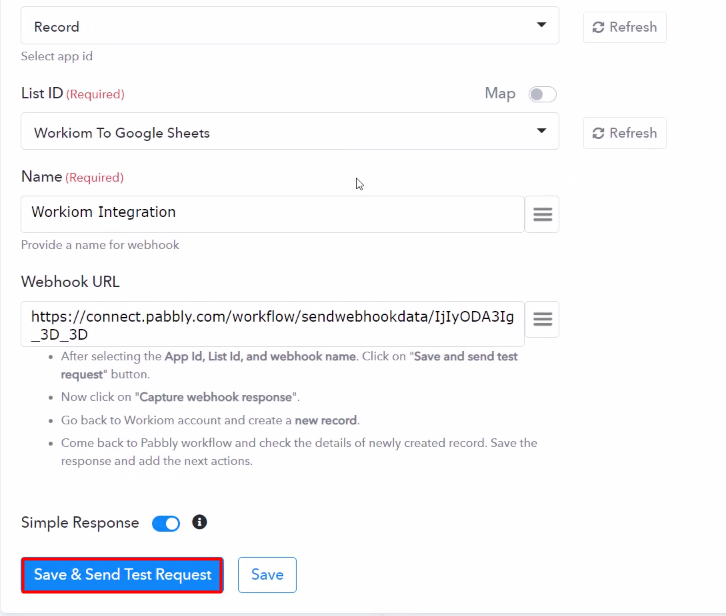
Task: Open the hamburger menu beside Webhook URL
Action: 542,319
